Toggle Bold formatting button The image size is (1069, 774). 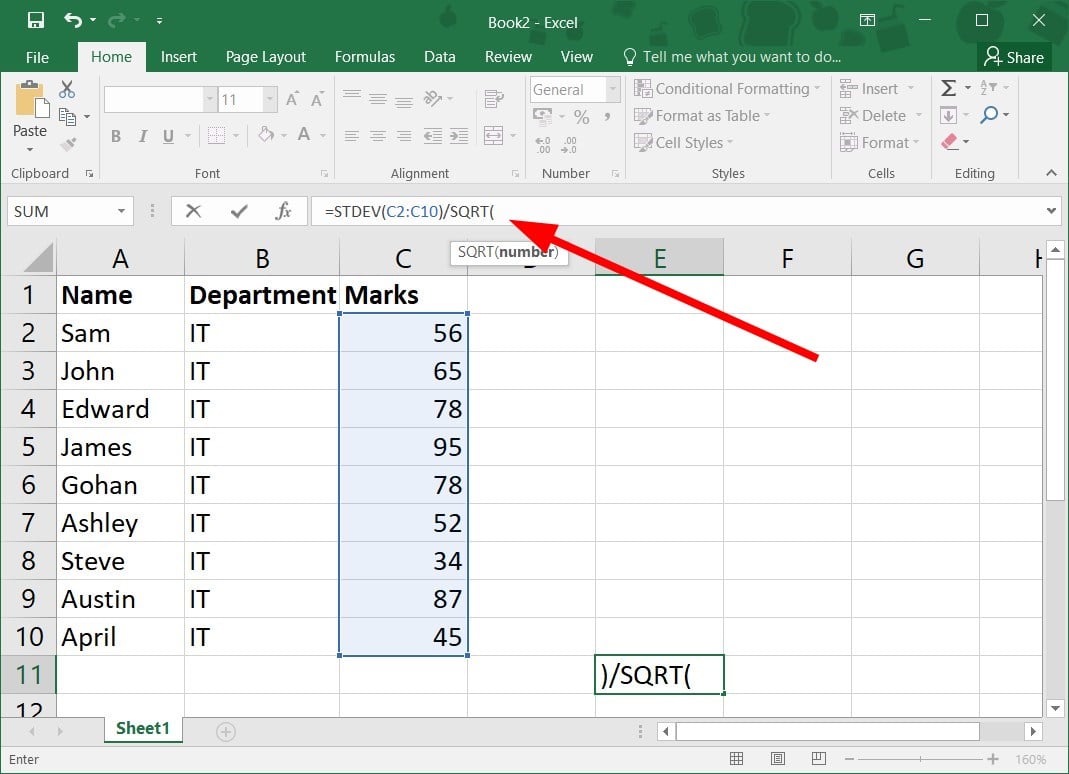click(116, 136)
